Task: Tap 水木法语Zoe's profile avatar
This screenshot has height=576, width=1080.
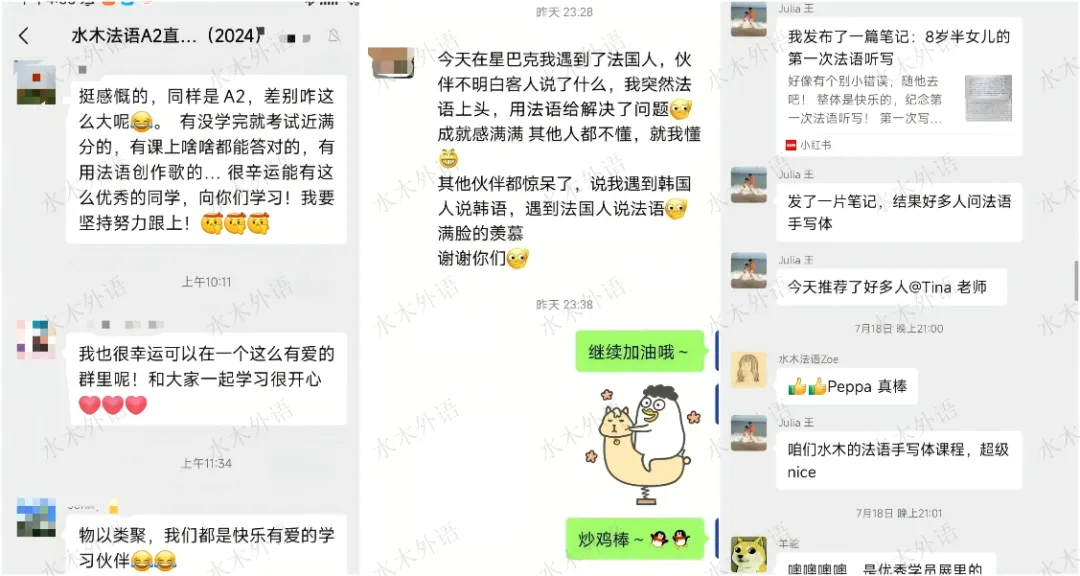Action: (749, 369)
